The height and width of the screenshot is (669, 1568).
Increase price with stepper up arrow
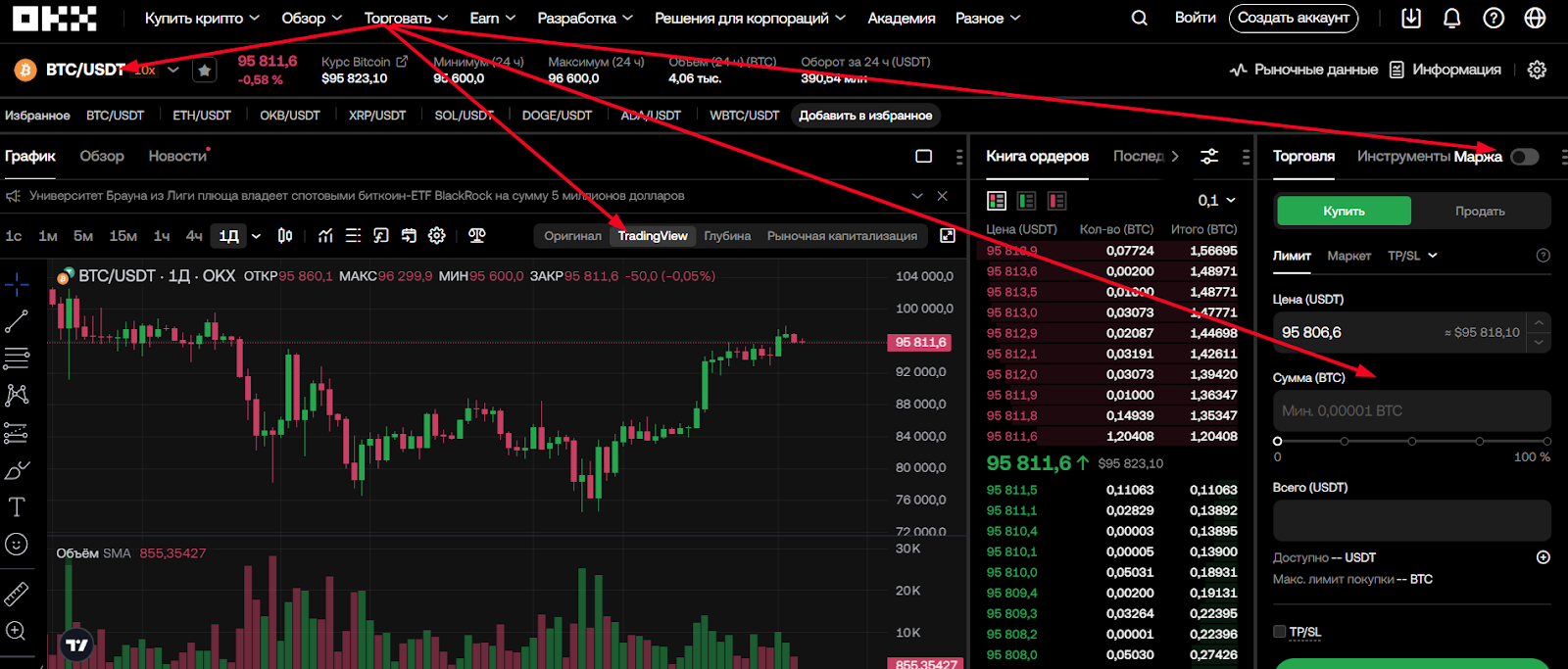tap(1539, 322)
